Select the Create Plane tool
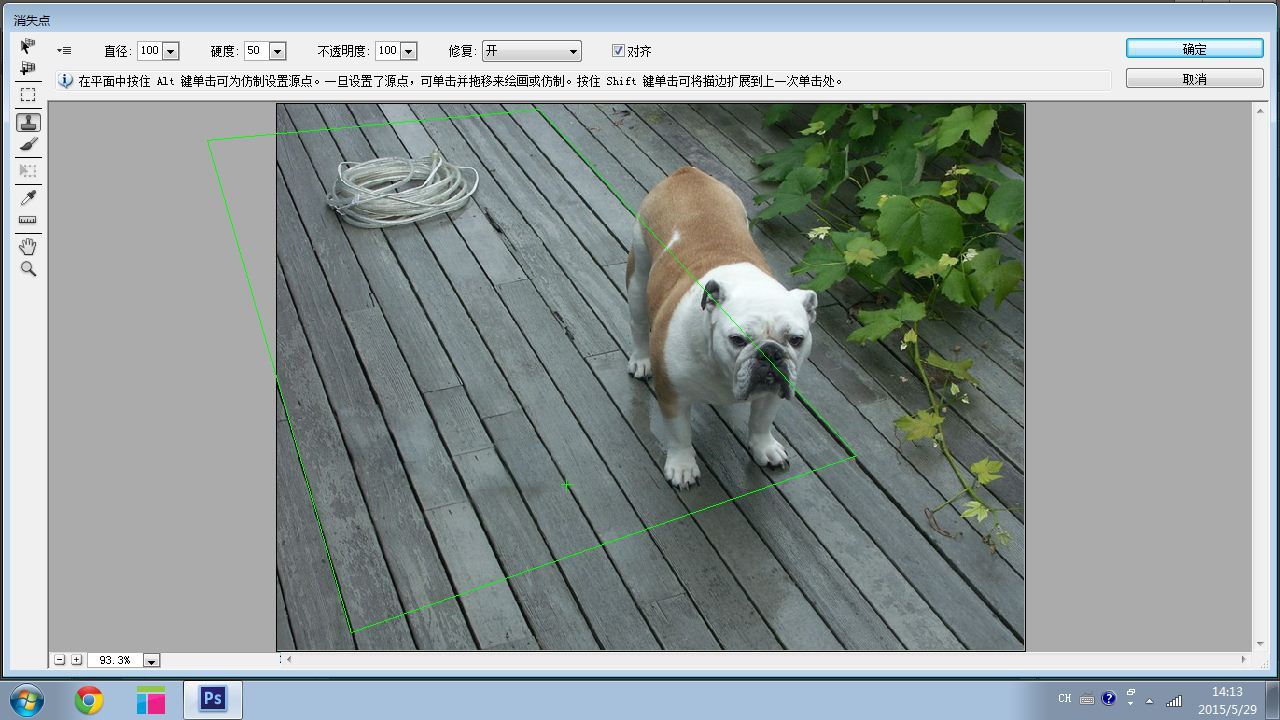 (x=28, y=69)
